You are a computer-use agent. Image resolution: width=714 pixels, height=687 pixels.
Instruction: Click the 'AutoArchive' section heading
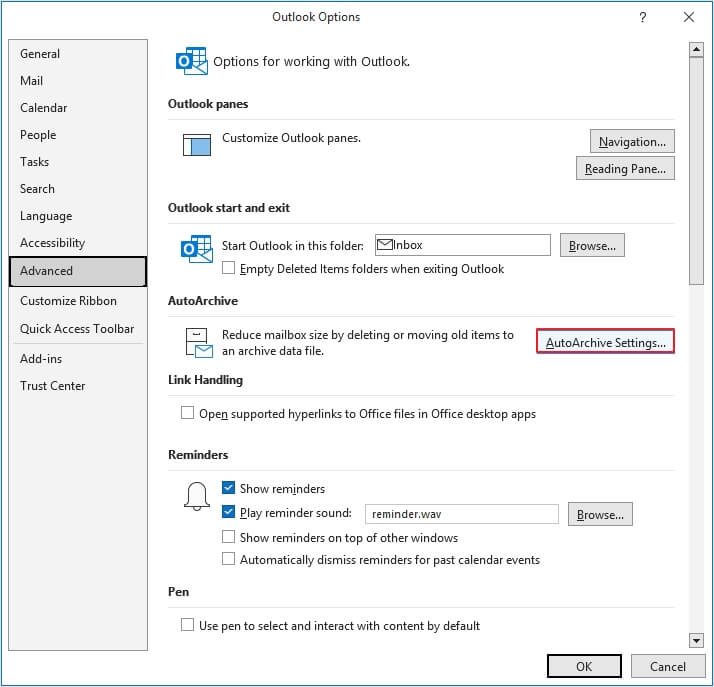point(203,301)
